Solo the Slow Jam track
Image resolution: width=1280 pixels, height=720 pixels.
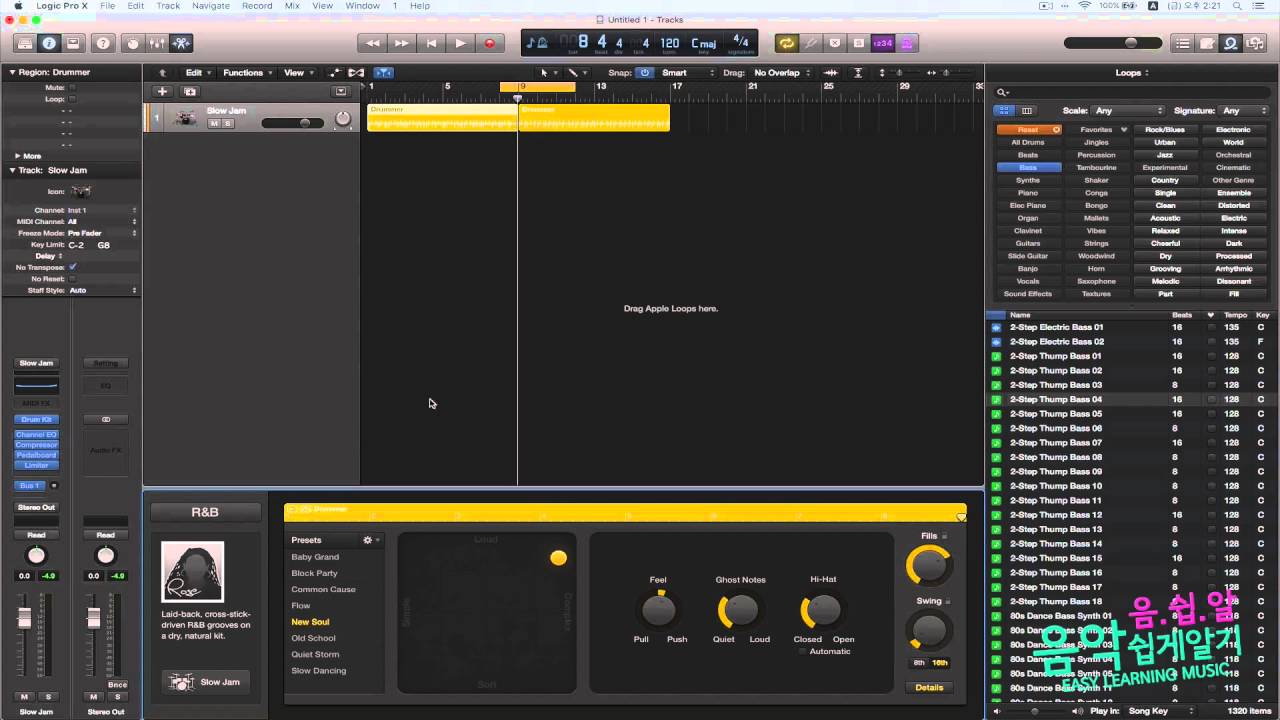[227, 123]
